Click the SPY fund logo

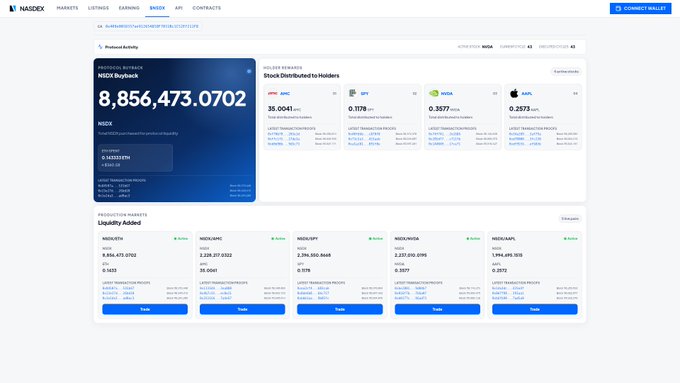pos(353,93)
